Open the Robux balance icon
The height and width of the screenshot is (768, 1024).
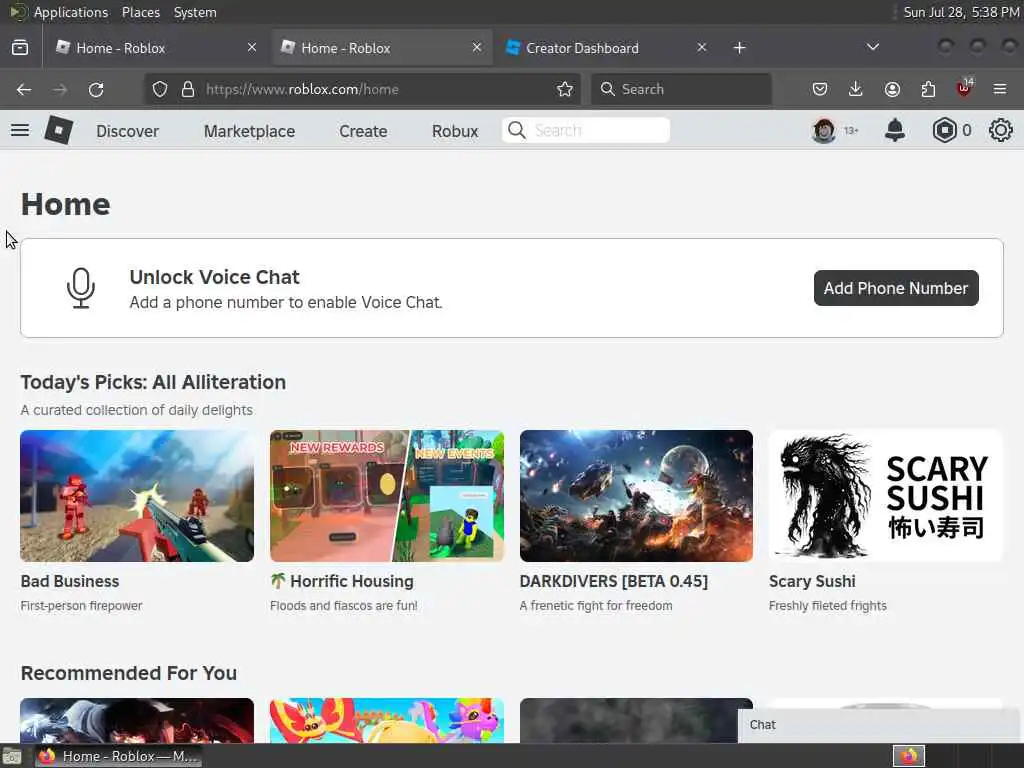pyautogui.click(x=944, y=131)
